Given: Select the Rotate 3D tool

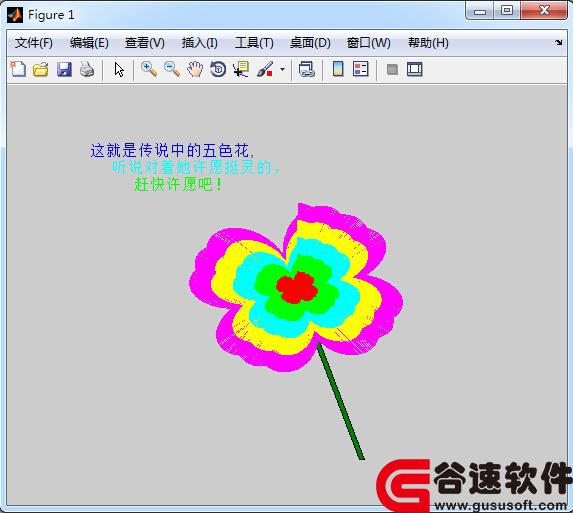Looking at the screenshot, I should [218, 69].
